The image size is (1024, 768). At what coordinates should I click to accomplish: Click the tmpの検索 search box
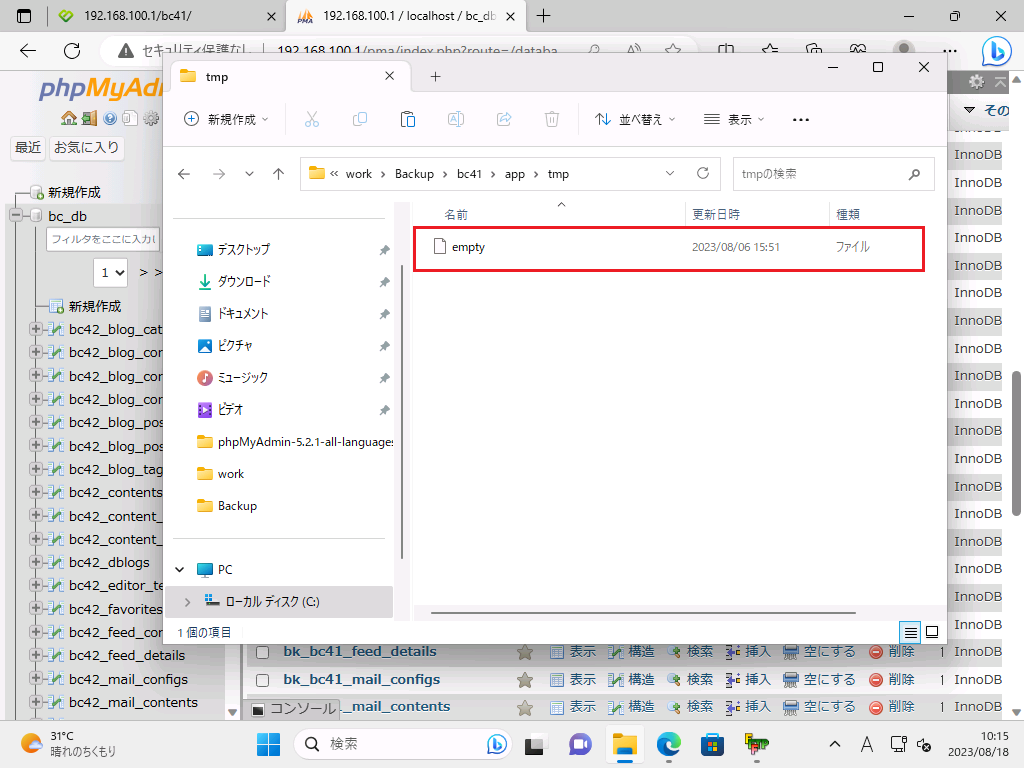(820, 174)
